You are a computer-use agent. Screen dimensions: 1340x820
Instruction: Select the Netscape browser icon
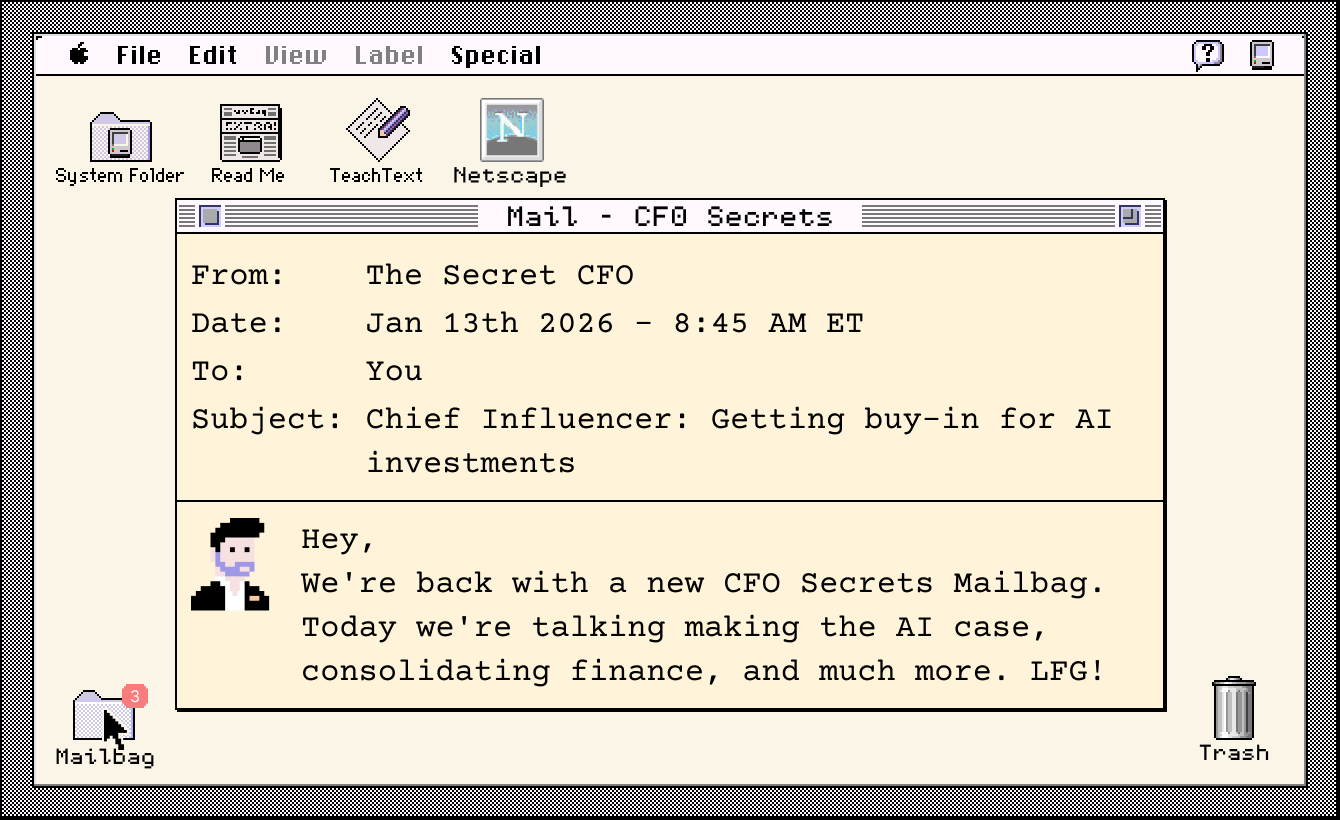click(x=511, y=130)
